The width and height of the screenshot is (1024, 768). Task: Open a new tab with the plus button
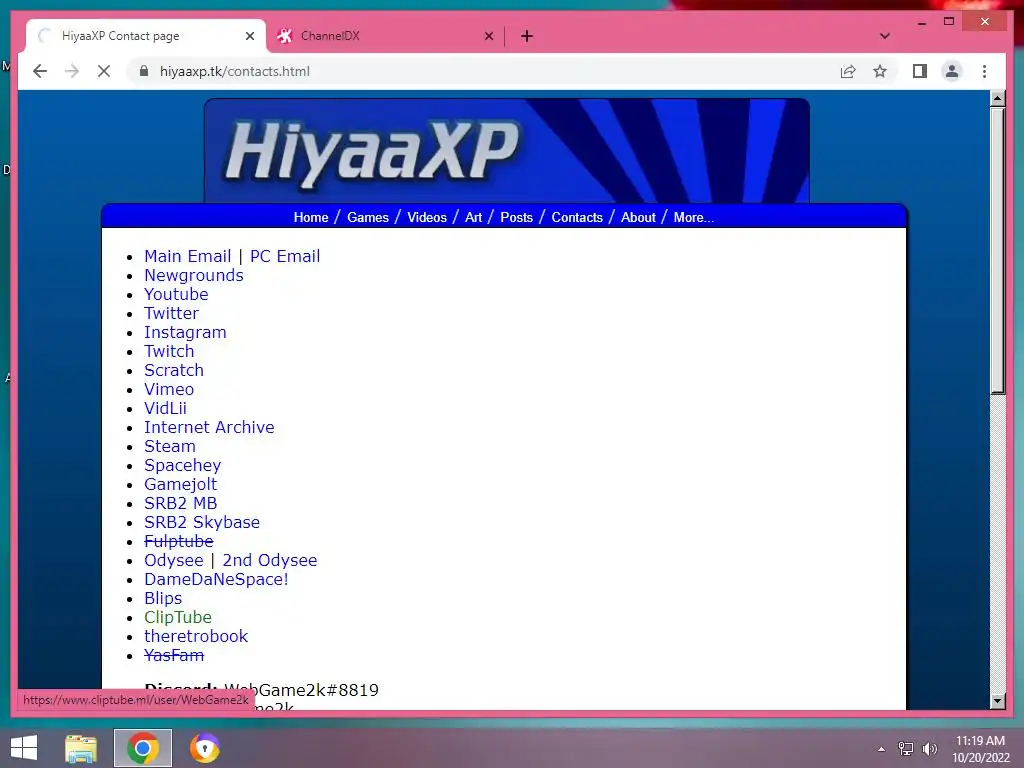527,36
